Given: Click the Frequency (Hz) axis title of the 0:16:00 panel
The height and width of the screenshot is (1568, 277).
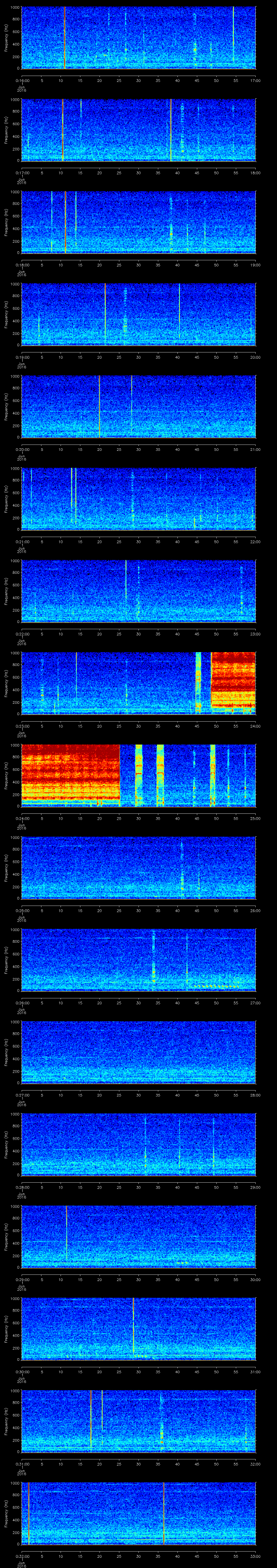Looking at the screenshot, I should [x=6, y=38].
